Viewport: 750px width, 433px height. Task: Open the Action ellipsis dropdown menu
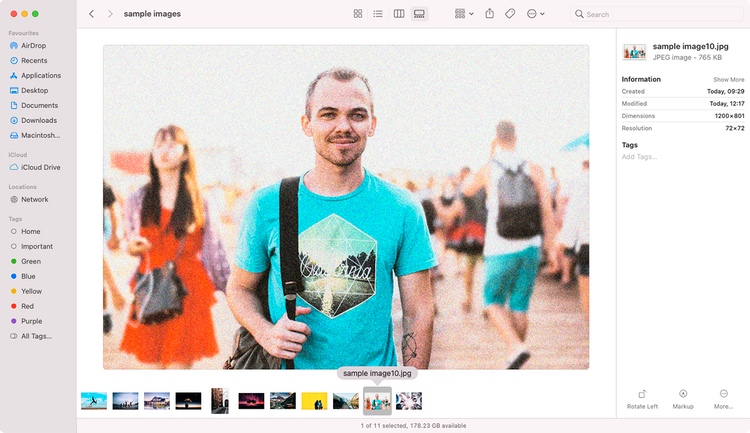point(535,14)
